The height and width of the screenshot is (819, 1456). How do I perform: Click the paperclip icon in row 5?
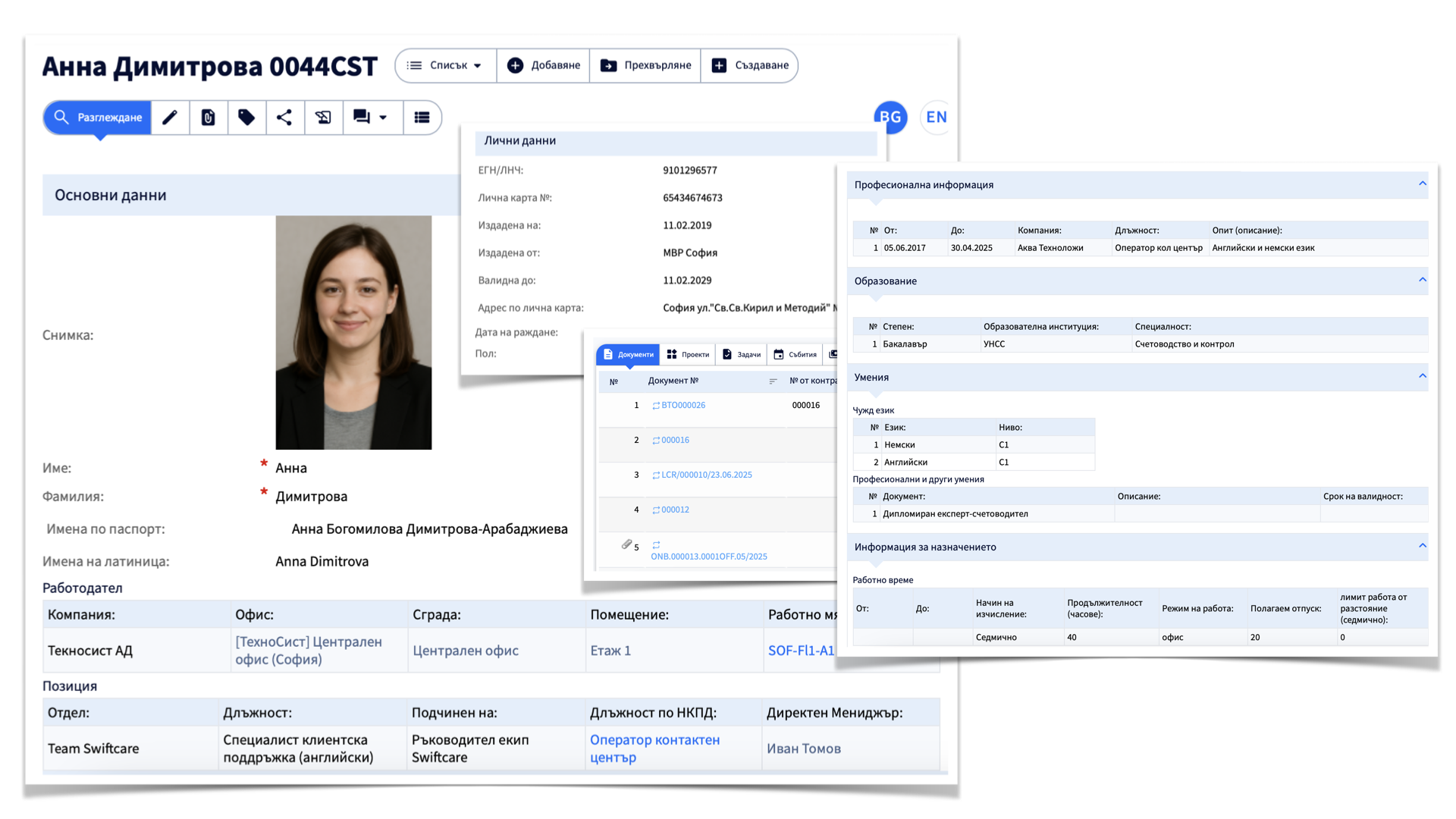coord(626,544)
